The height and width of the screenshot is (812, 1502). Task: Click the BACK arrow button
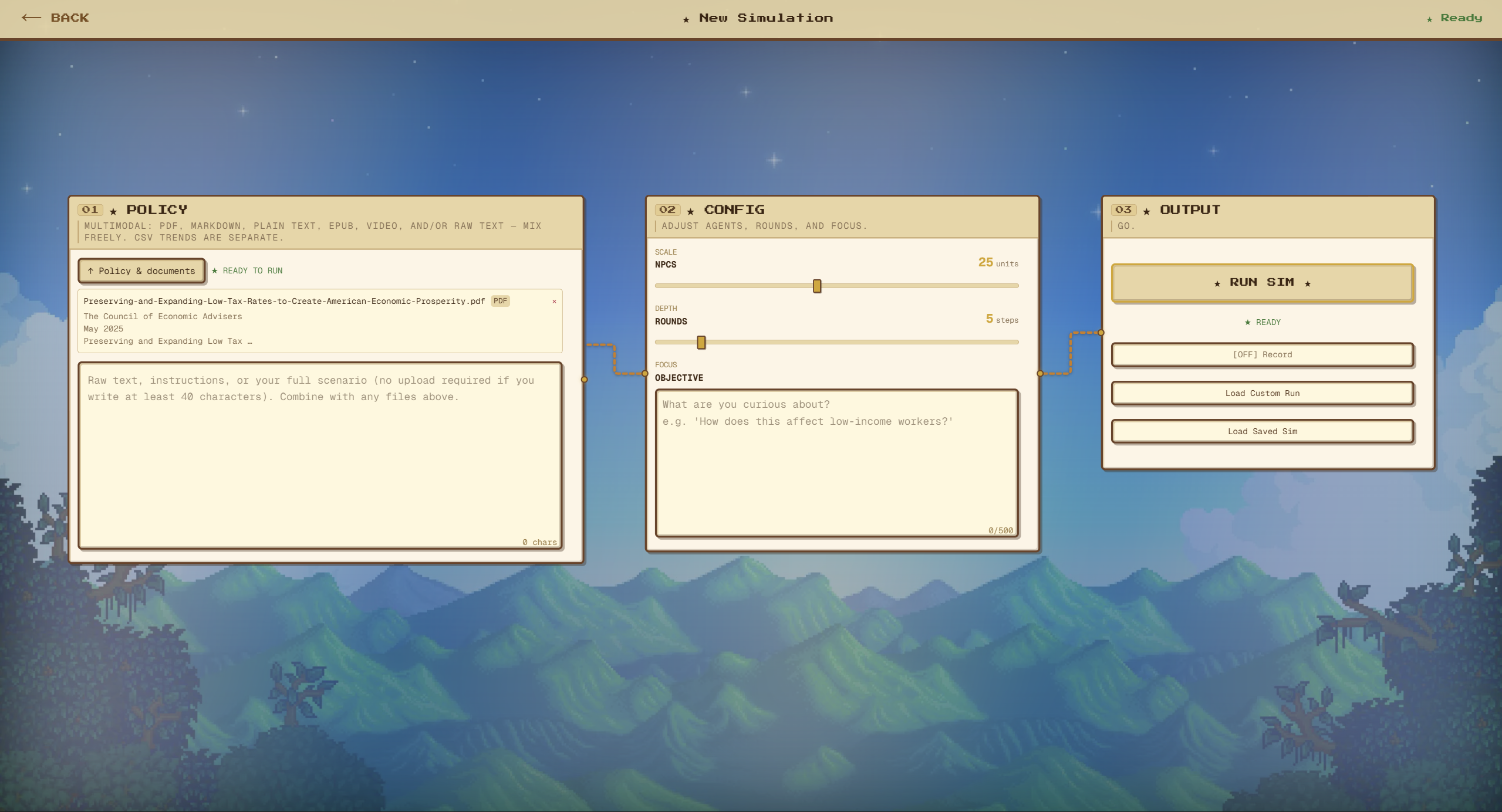[x=55, y=18]
